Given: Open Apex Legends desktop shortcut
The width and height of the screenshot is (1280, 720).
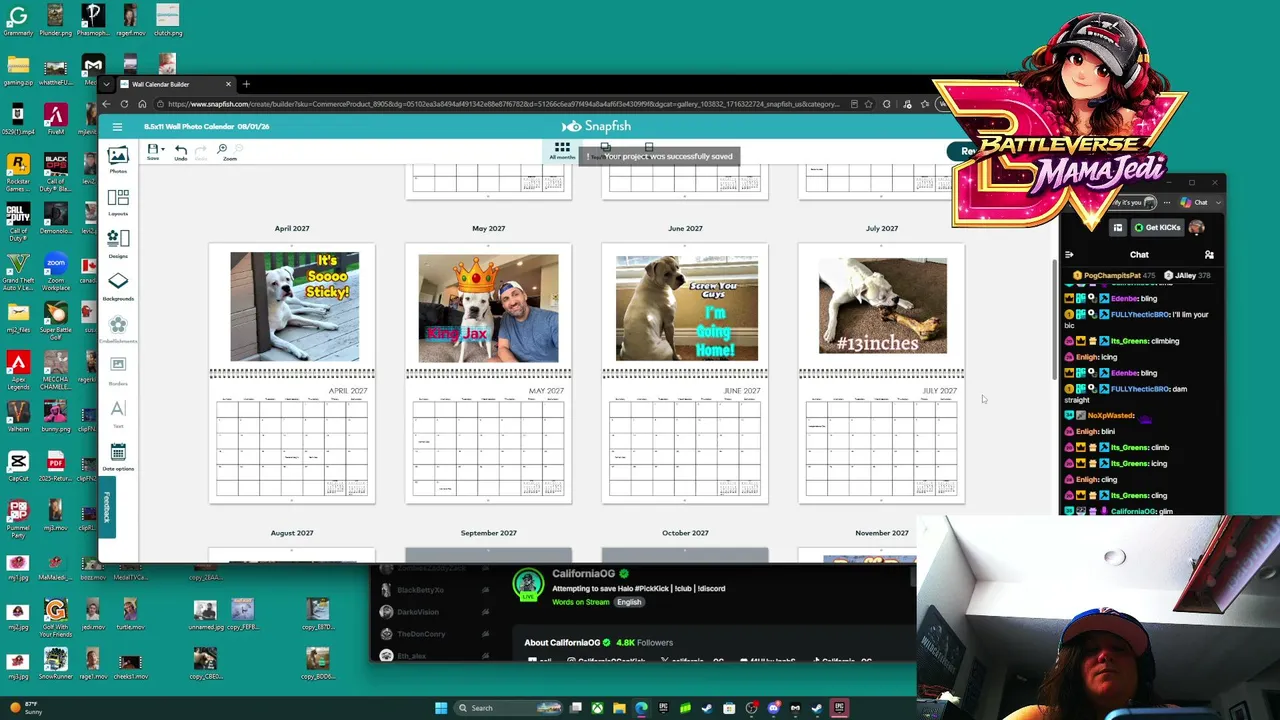Looking at the screenshot, I should tap(18, 370).
